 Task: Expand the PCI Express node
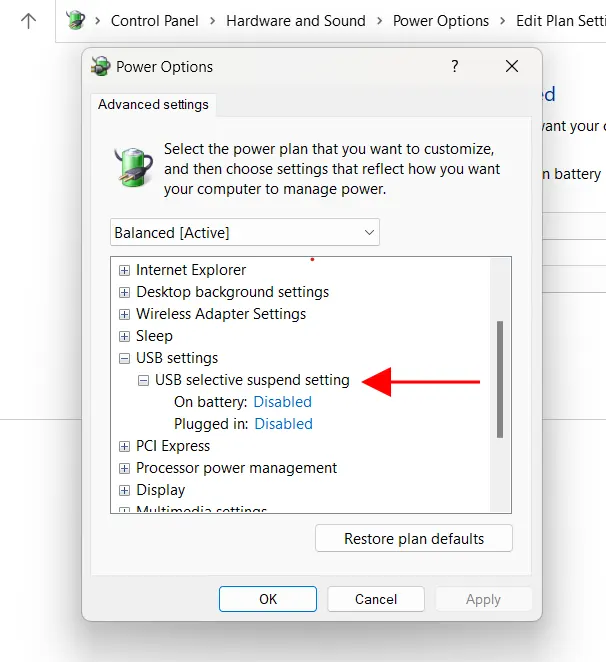click(x=124, y=446)
